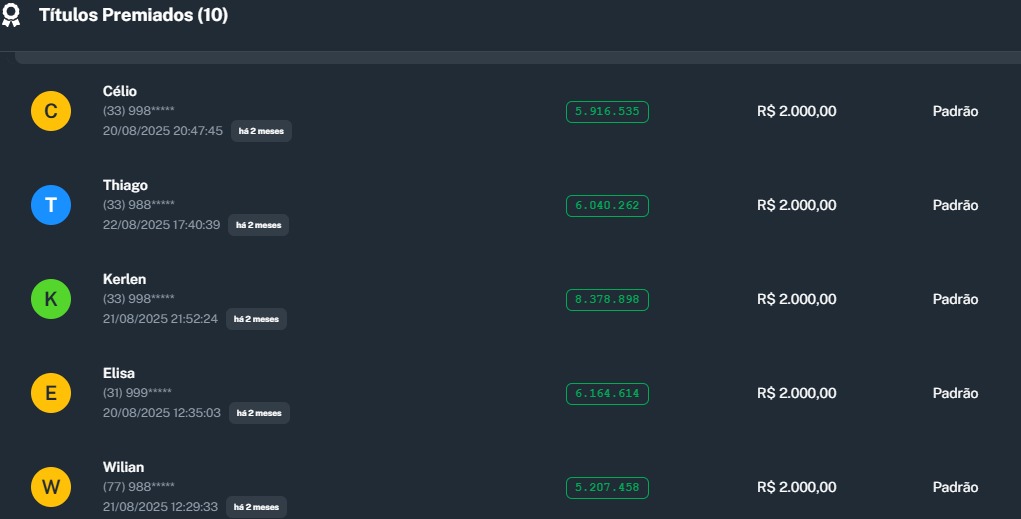The image size is (1021, 519).
Task: Open winner name Kerlen
Action: 124,279
